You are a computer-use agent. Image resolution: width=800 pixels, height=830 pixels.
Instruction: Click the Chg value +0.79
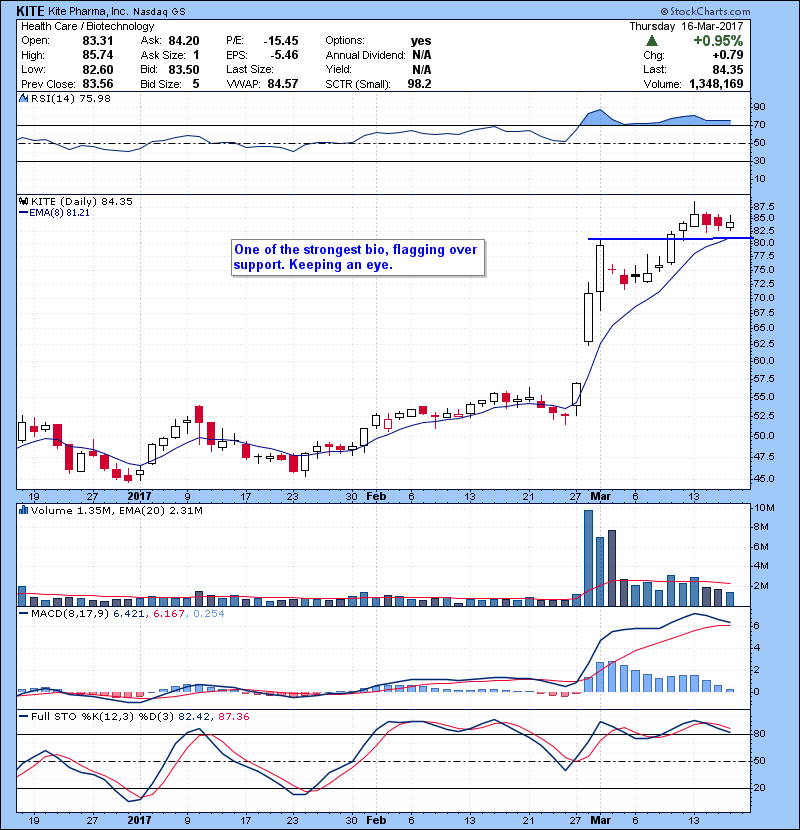click(727, 55)
